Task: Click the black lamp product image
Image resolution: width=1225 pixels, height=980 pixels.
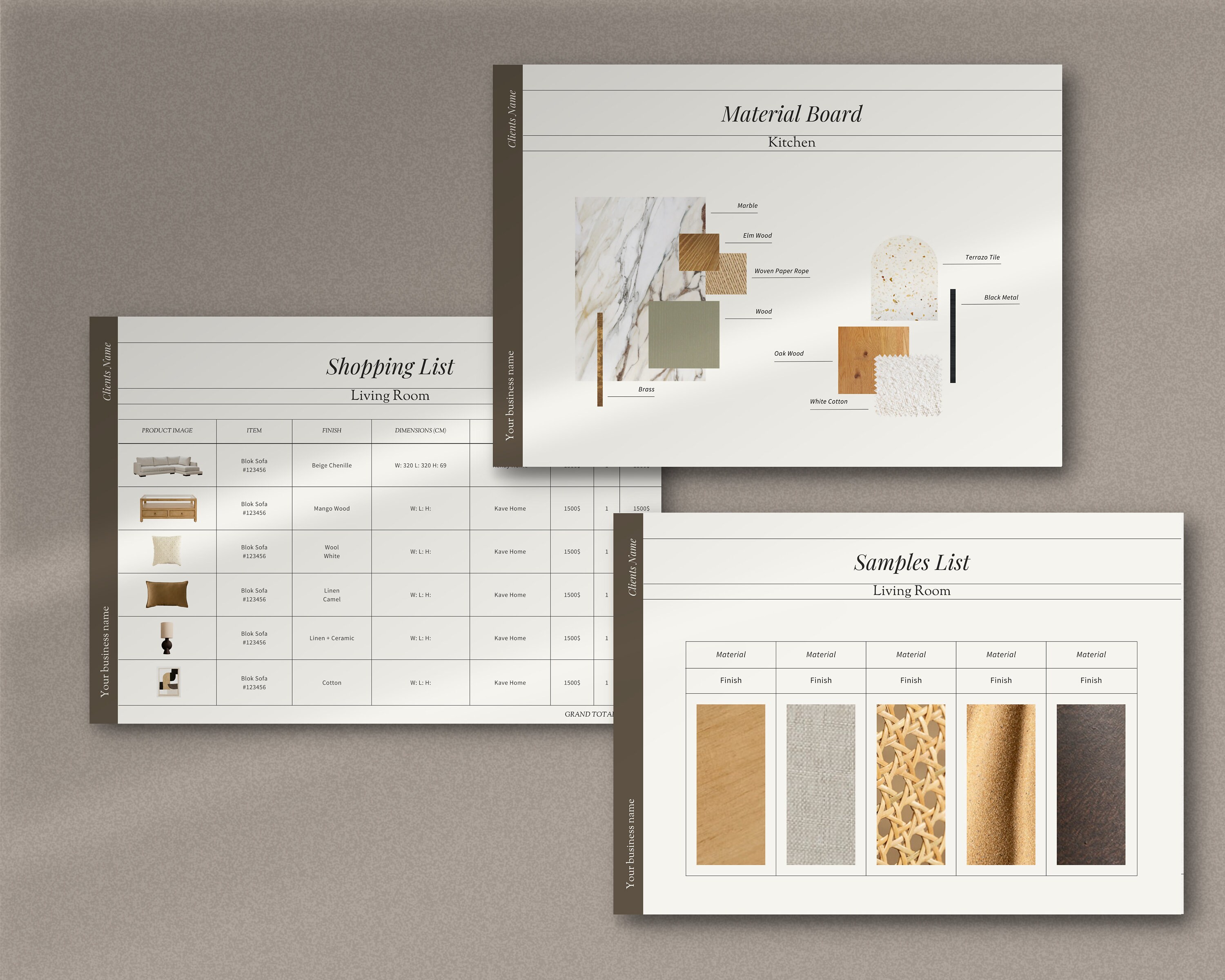Action: click(x=167, y=637)
